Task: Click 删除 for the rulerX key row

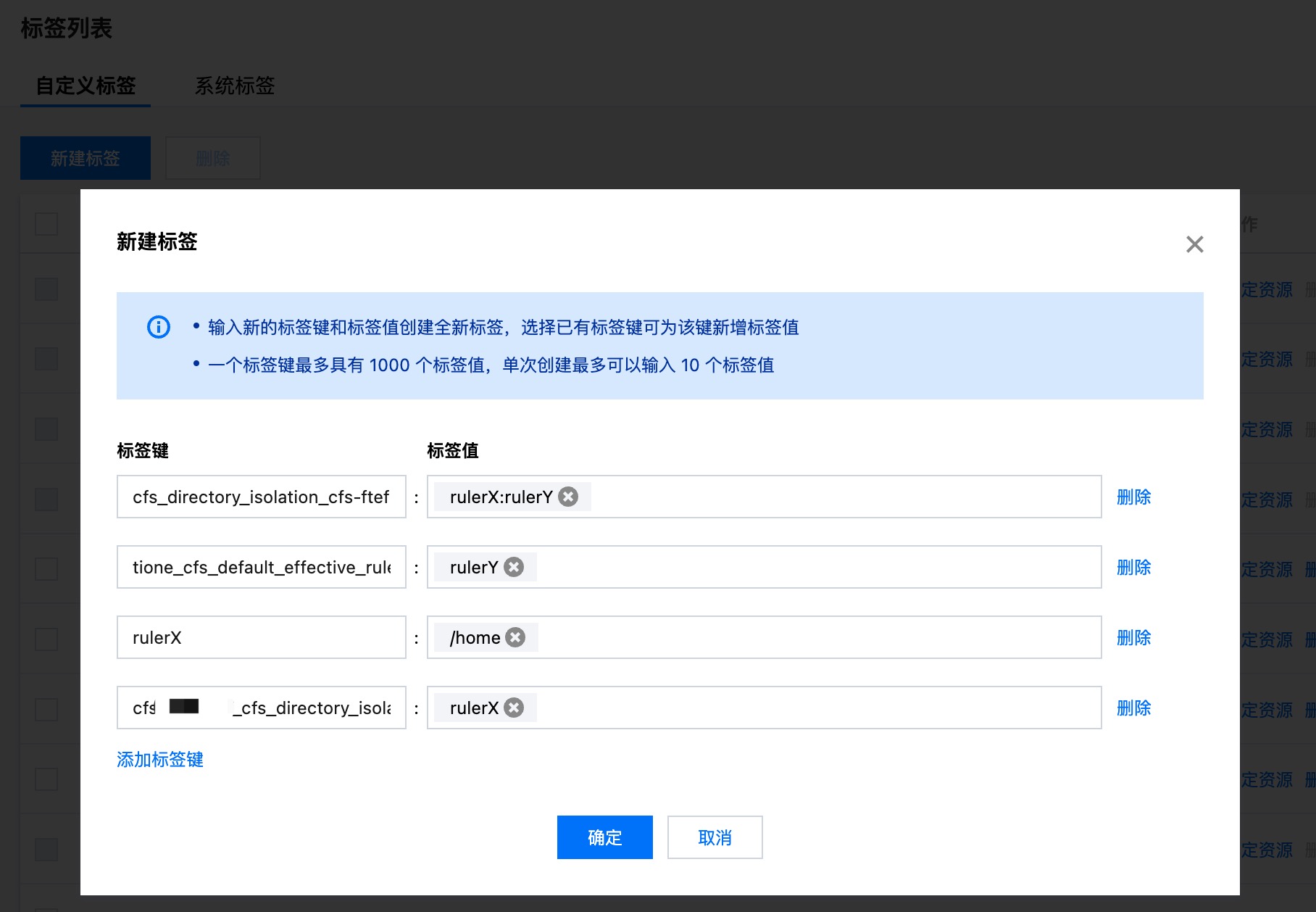Action: 1134,637
